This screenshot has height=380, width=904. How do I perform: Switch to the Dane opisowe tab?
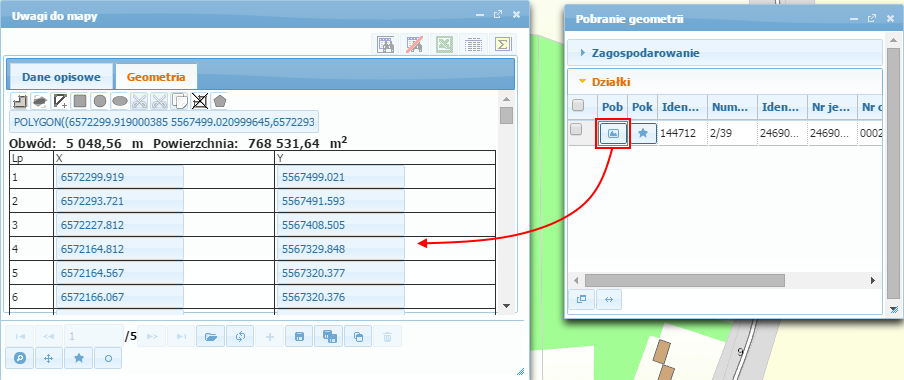[x=61, y=77]
